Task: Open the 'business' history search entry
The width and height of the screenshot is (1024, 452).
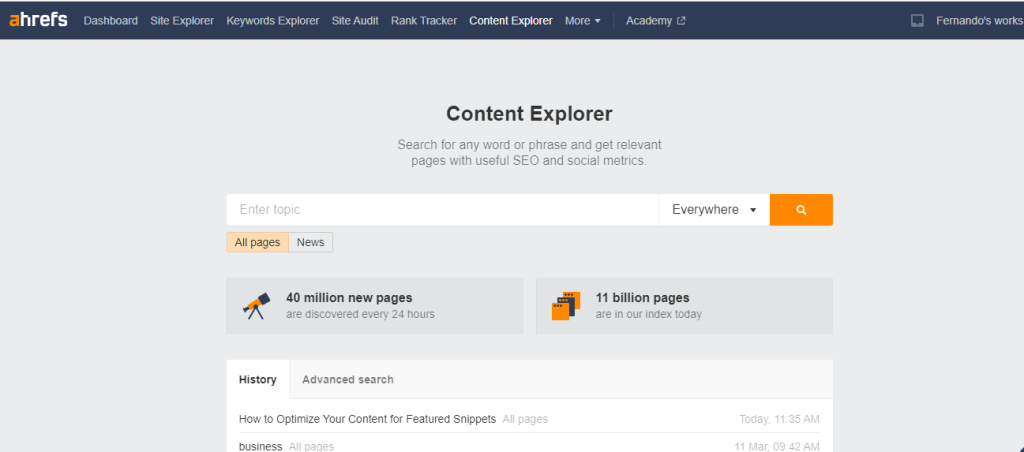Action: coord(260,447)
